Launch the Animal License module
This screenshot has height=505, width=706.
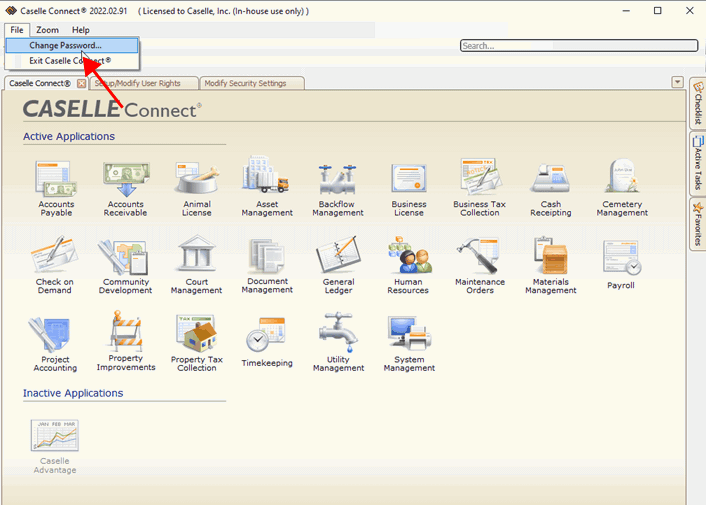coord(197,189)
